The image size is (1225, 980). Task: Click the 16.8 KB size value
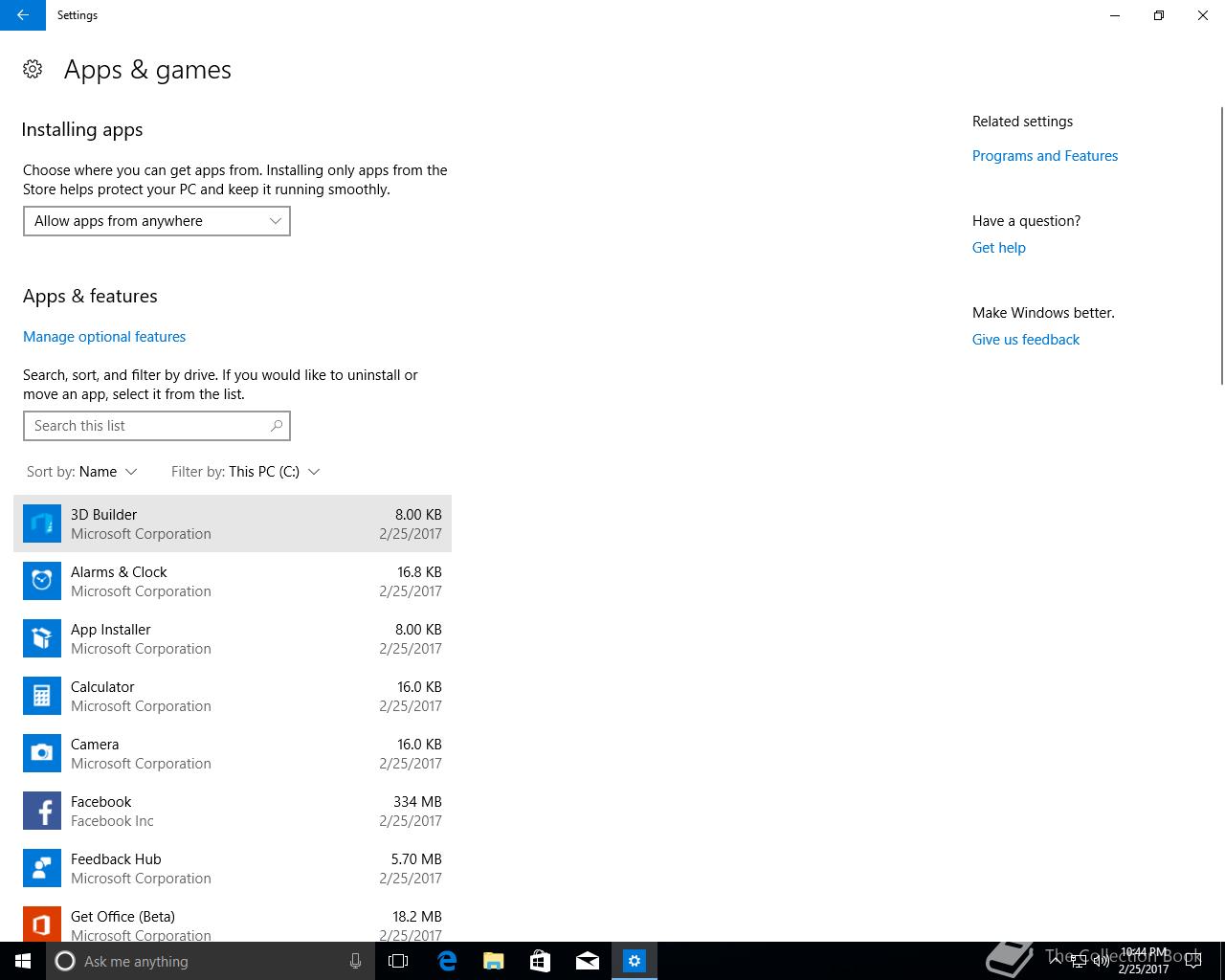[x=419, y=572]
